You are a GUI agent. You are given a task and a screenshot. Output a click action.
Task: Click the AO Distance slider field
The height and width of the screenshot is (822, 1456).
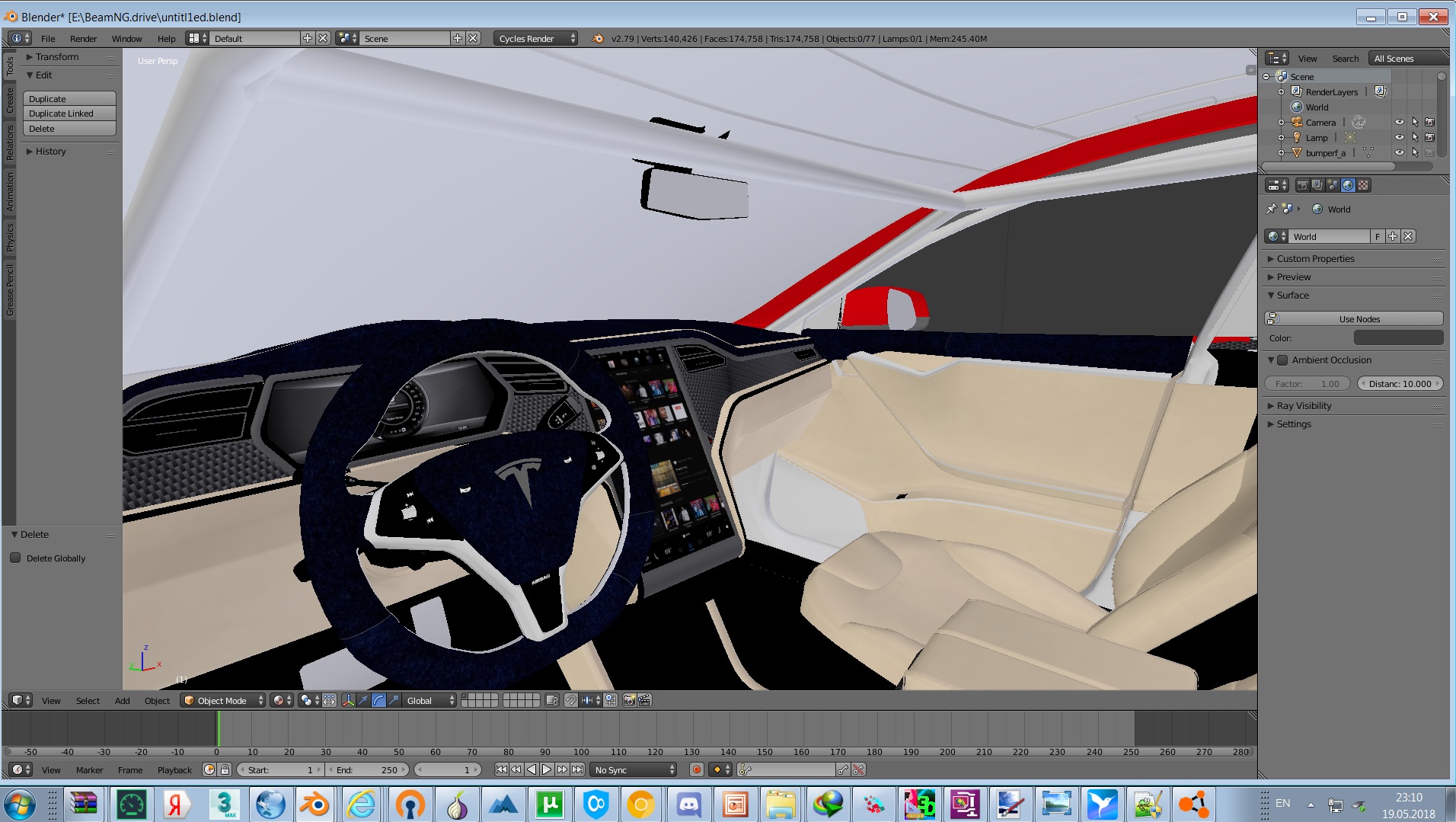coord(1400,383)
